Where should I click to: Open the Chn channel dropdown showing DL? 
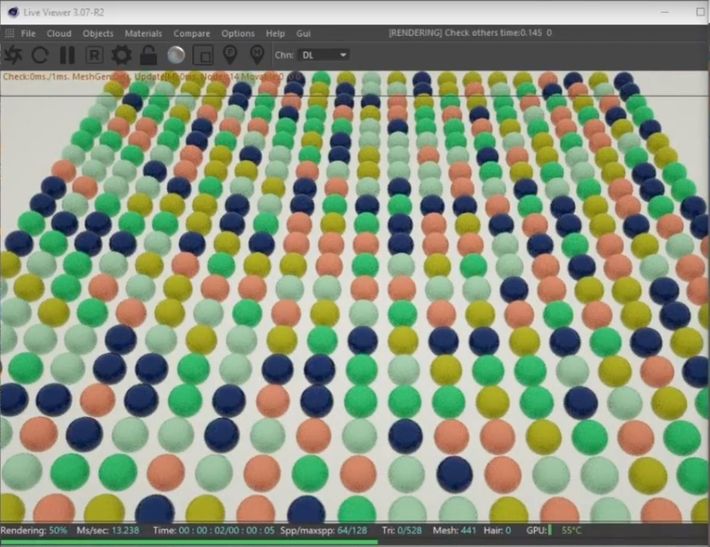click(x=324, y=55)
